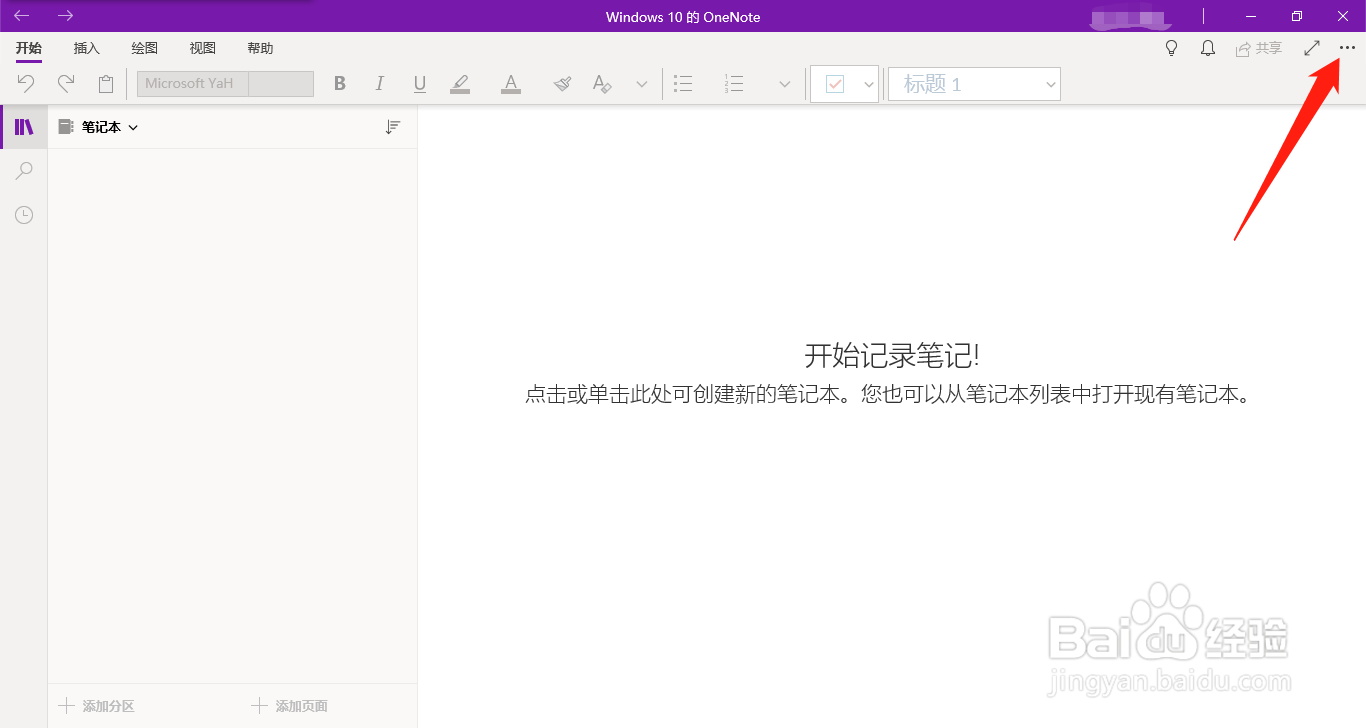This screenshot has height=728, width=1366.
Task: Open the Microsoft YaHei font name box
Action: click(x=192, y=84)
